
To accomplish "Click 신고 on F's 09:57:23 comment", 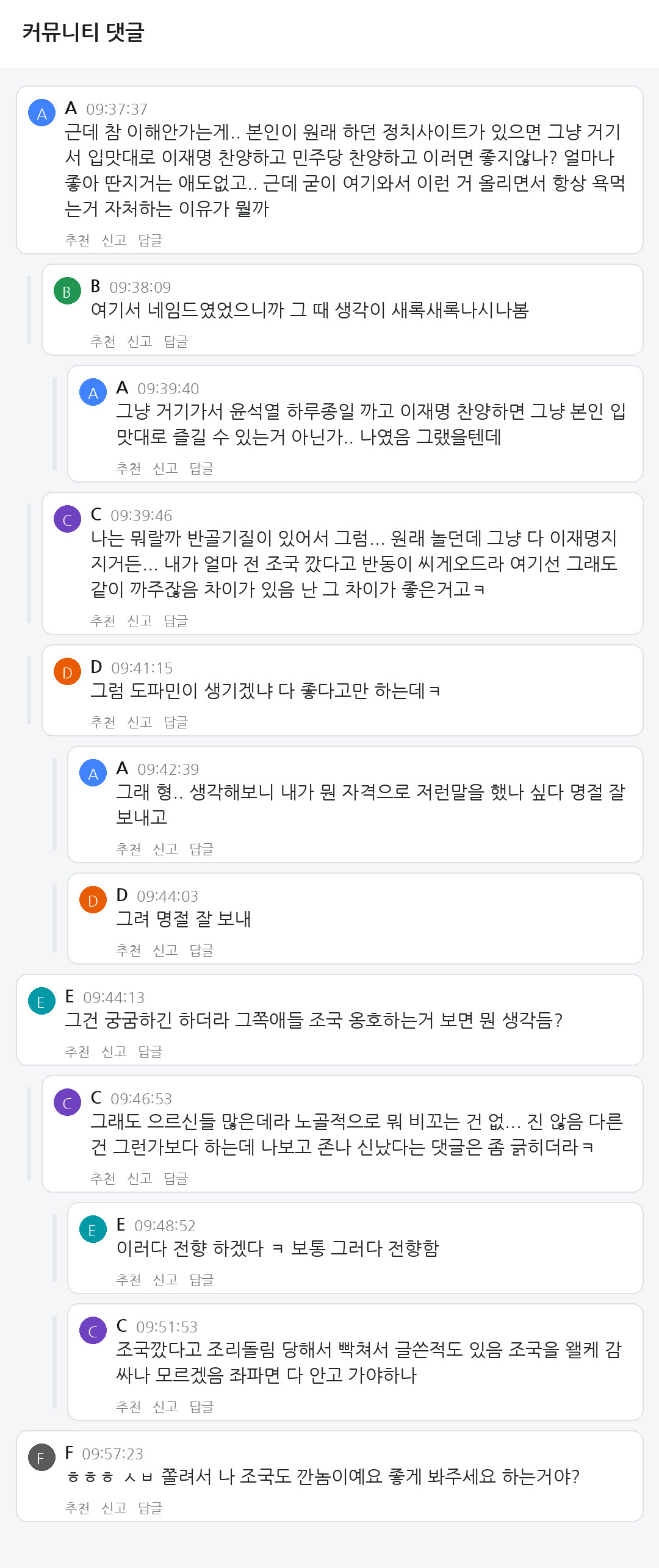I will (114, 1508).
